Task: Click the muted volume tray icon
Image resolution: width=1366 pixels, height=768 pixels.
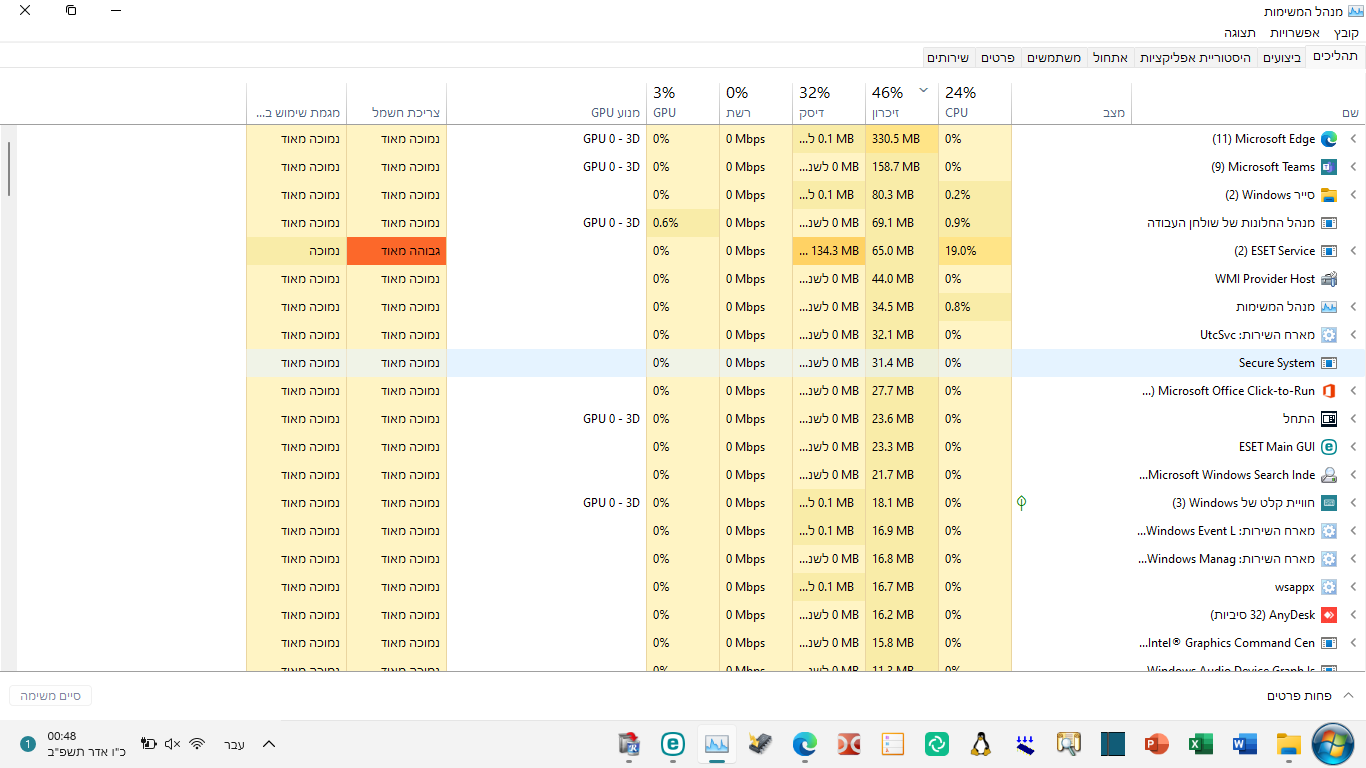Action: [x=172, y=744]
